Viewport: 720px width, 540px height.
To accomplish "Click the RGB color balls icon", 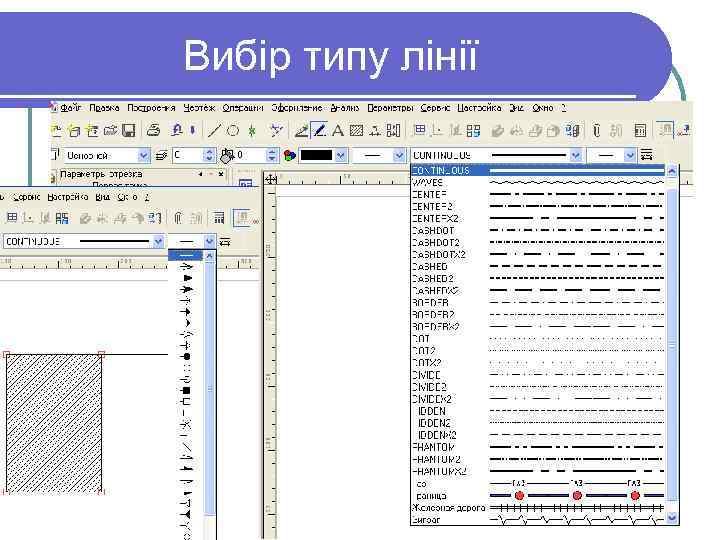I will point(289,156).
